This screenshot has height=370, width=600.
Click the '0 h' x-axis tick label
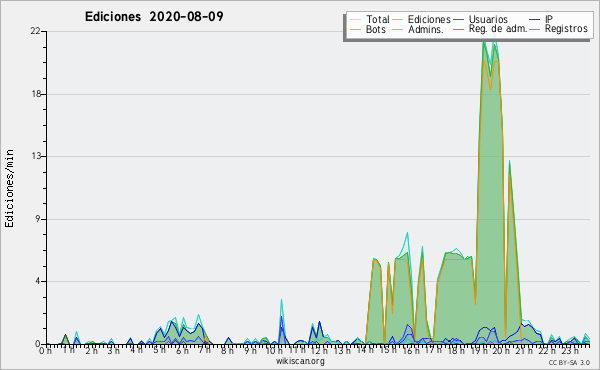coord(45,350)
